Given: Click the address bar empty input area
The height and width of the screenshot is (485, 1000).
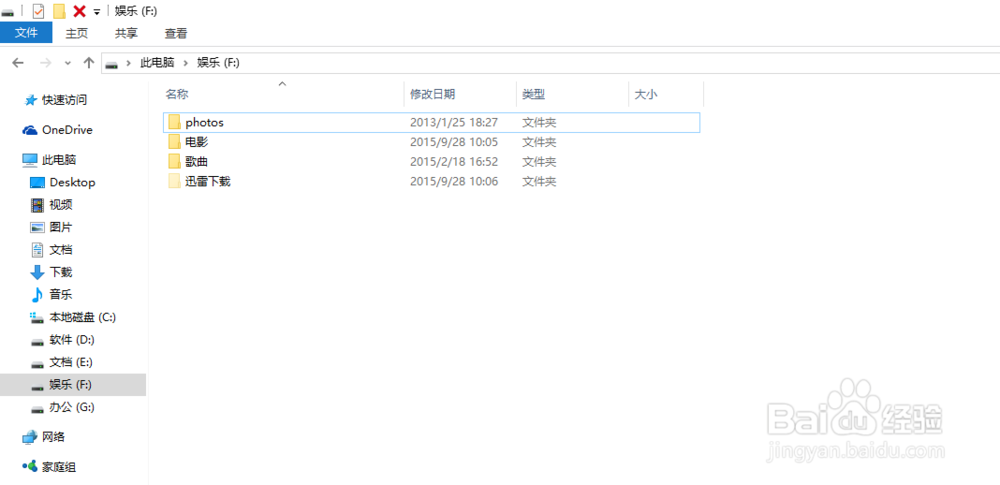Looking at the screenshot, I should [x=619, y=63].
